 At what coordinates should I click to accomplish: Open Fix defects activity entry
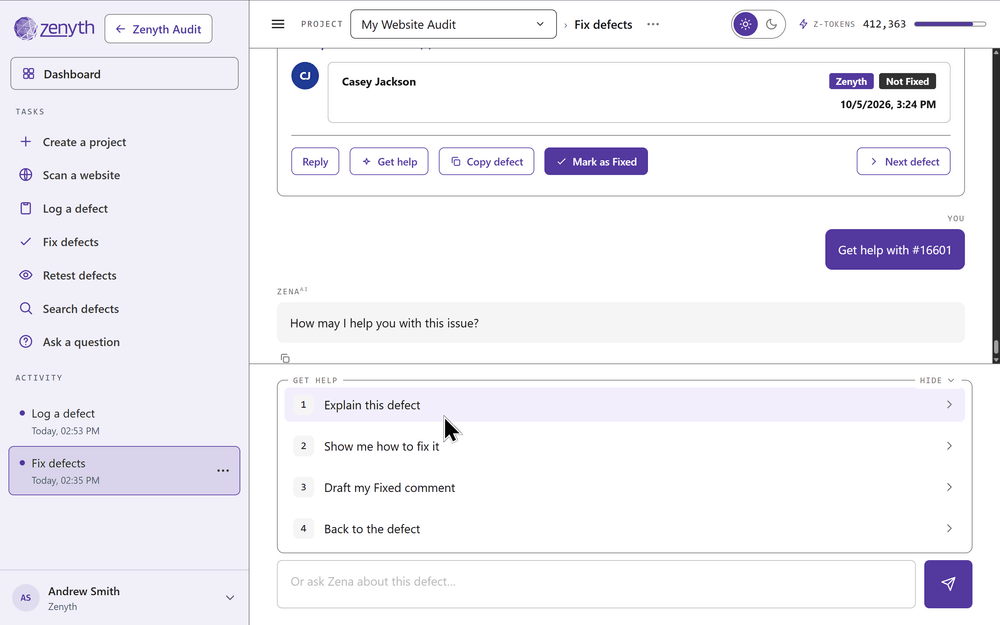[124, 471]
